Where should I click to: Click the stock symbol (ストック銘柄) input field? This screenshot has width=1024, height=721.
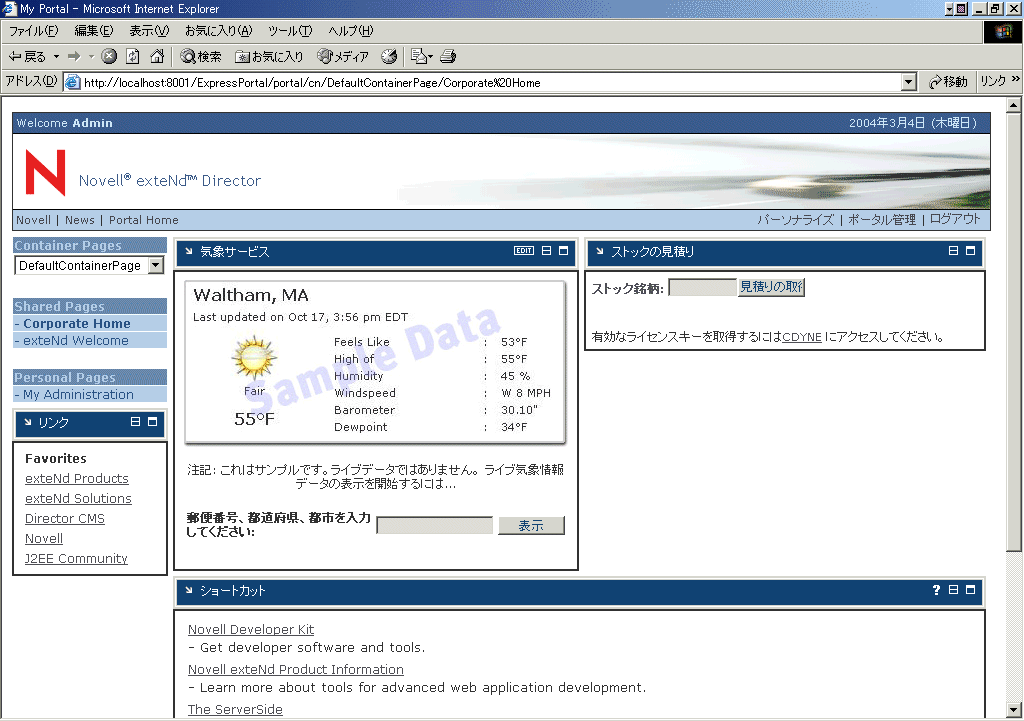coord(703,287)
